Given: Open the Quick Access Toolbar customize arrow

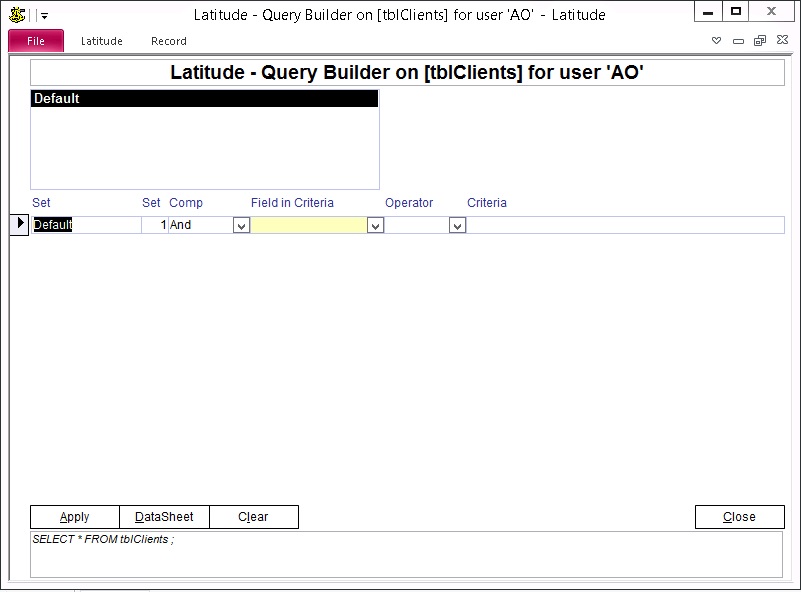Looking at the screenshot, I should (x=45, y=16).
